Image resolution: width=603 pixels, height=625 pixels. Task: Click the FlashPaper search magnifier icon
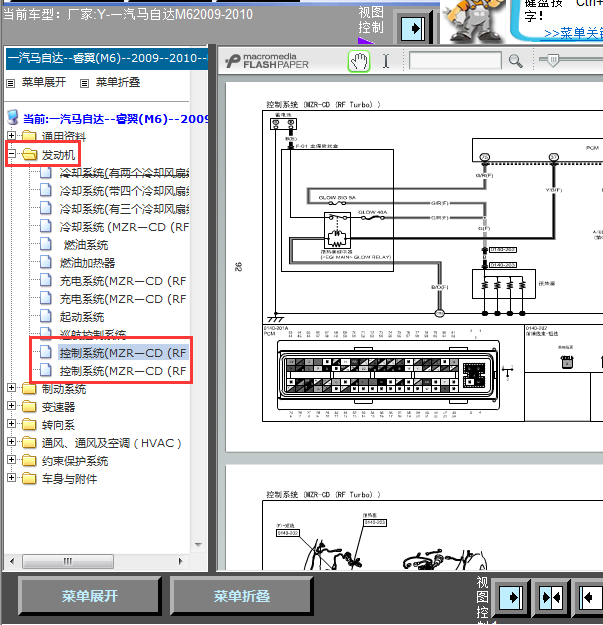pos(515,61)
